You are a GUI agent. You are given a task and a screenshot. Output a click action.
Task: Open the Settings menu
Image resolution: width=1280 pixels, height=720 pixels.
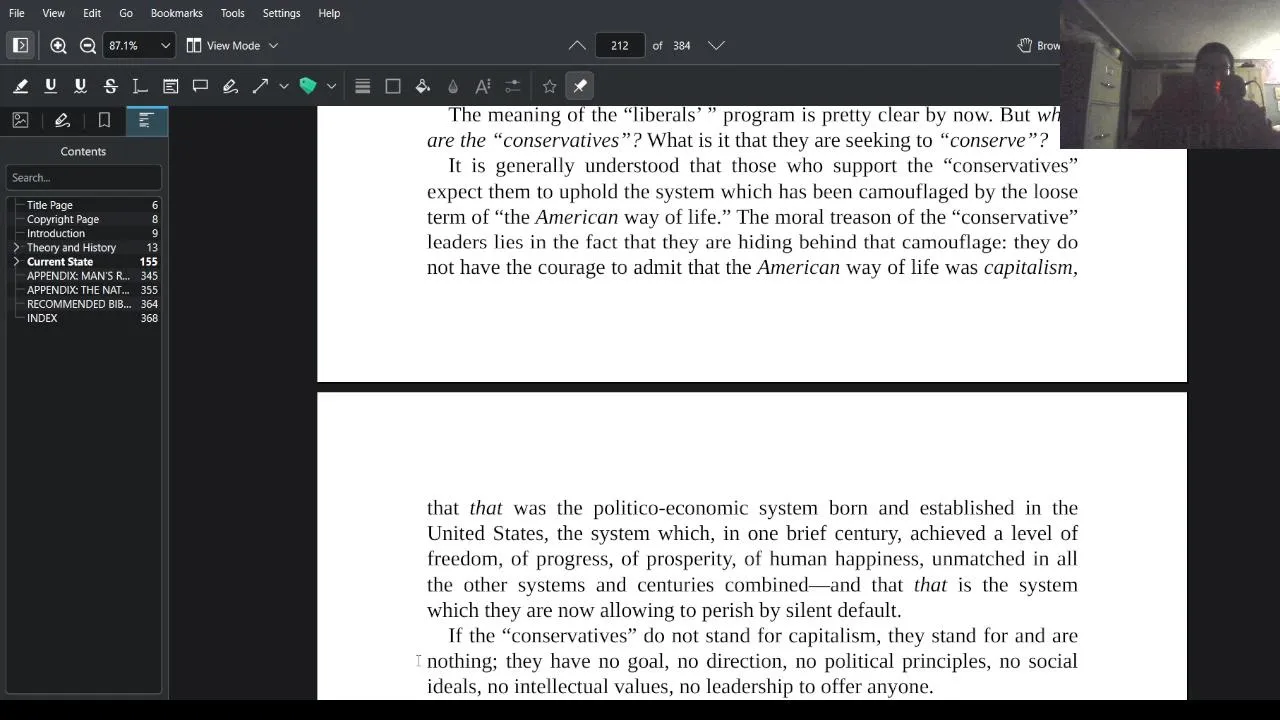281,13
